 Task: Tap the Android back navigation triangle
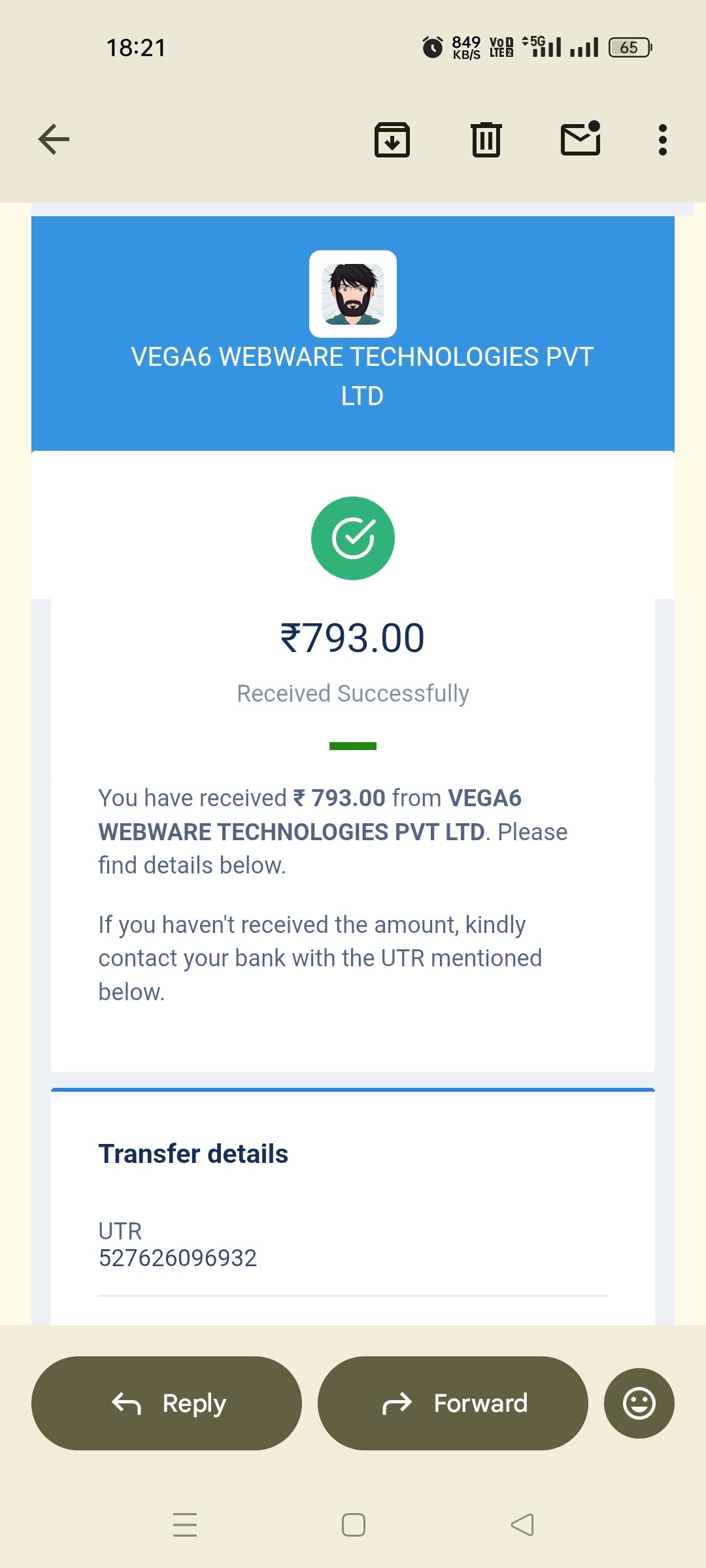pos(522,1524)
